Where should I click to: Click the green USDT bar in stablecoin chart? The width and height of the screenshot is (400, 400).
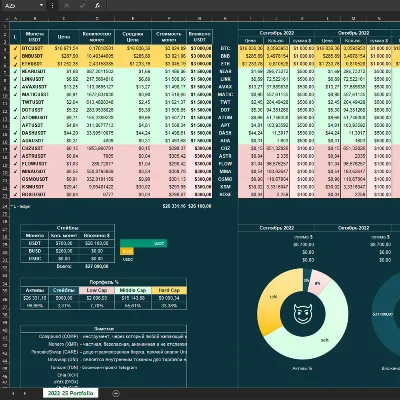point(143,243)
